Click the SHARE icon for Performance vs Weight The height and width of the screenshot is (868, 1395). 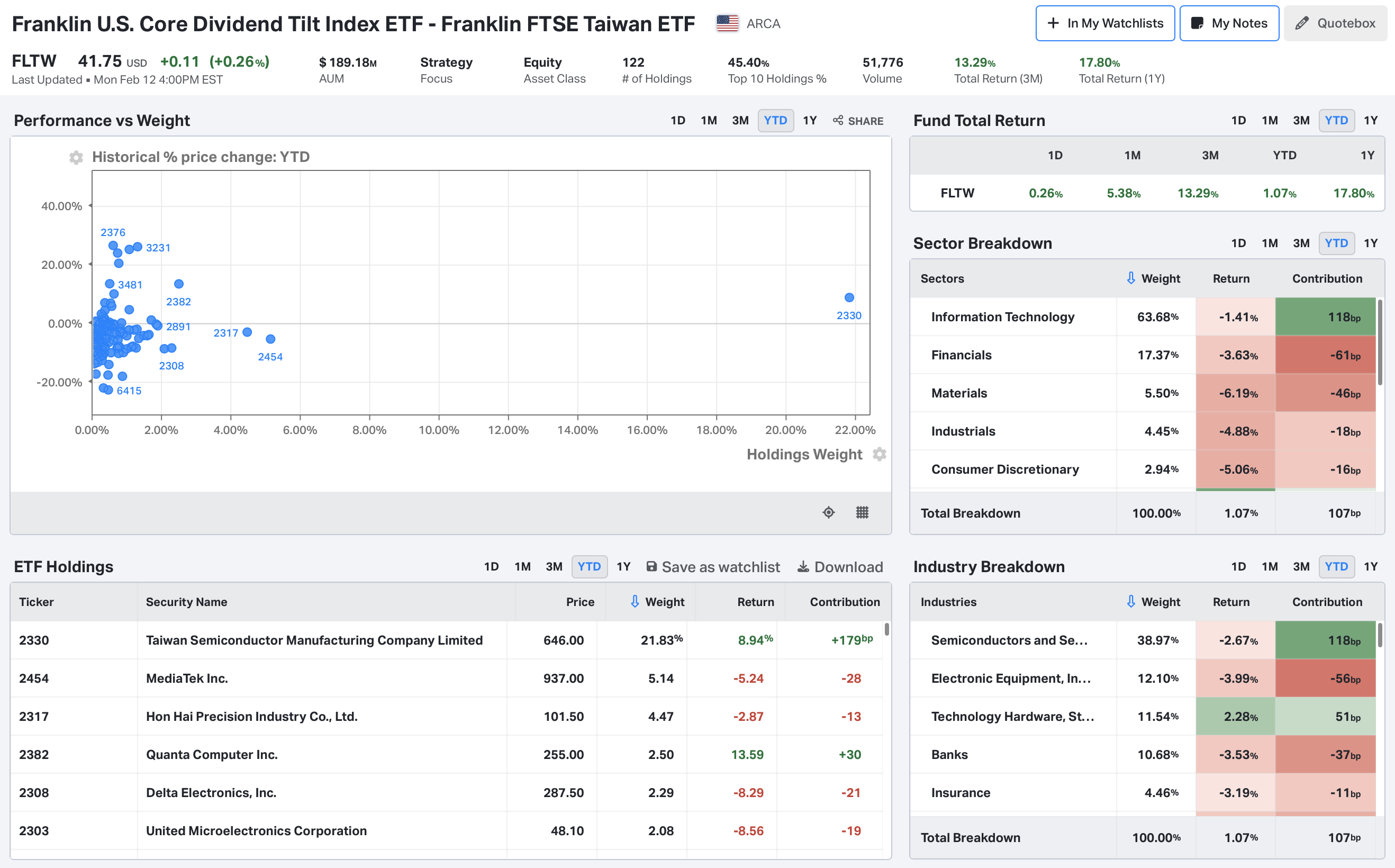(858, 121)
